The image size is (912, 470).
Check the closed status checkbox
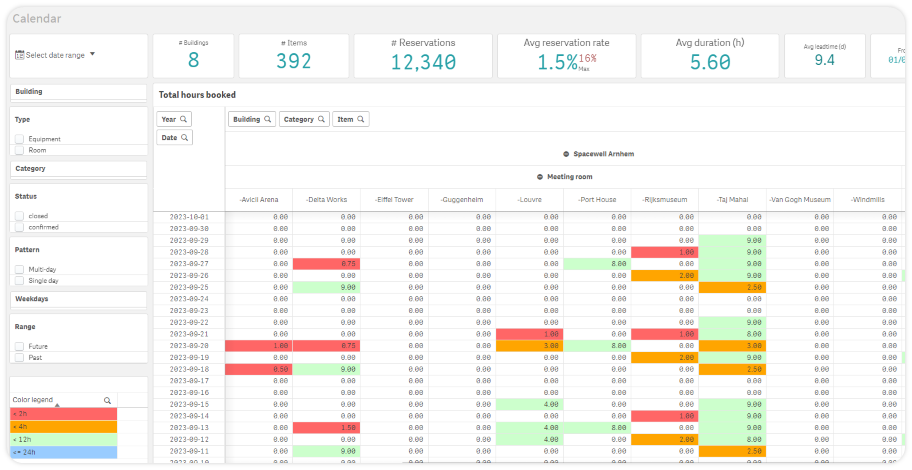tap(20, 216)
